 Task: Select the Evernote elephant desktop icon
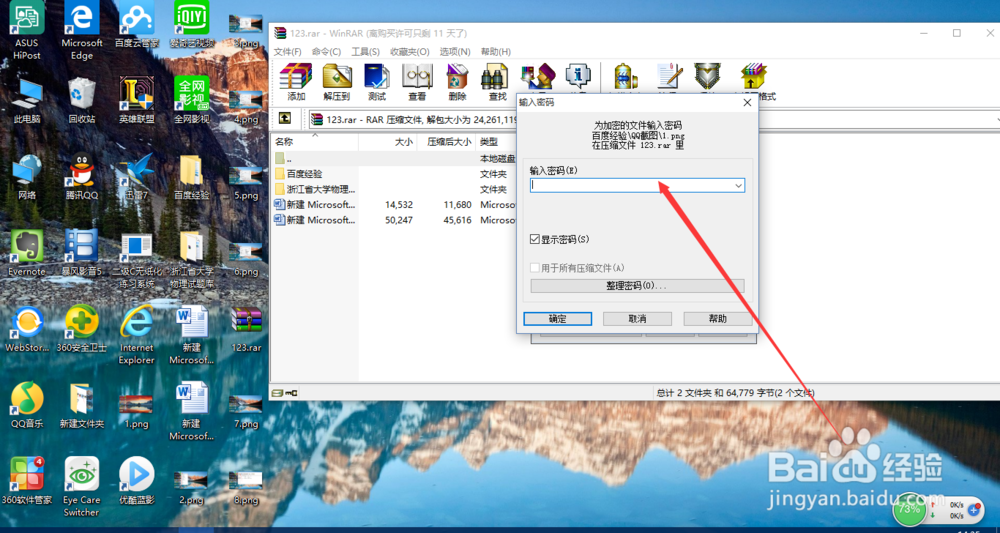[27, 252]
